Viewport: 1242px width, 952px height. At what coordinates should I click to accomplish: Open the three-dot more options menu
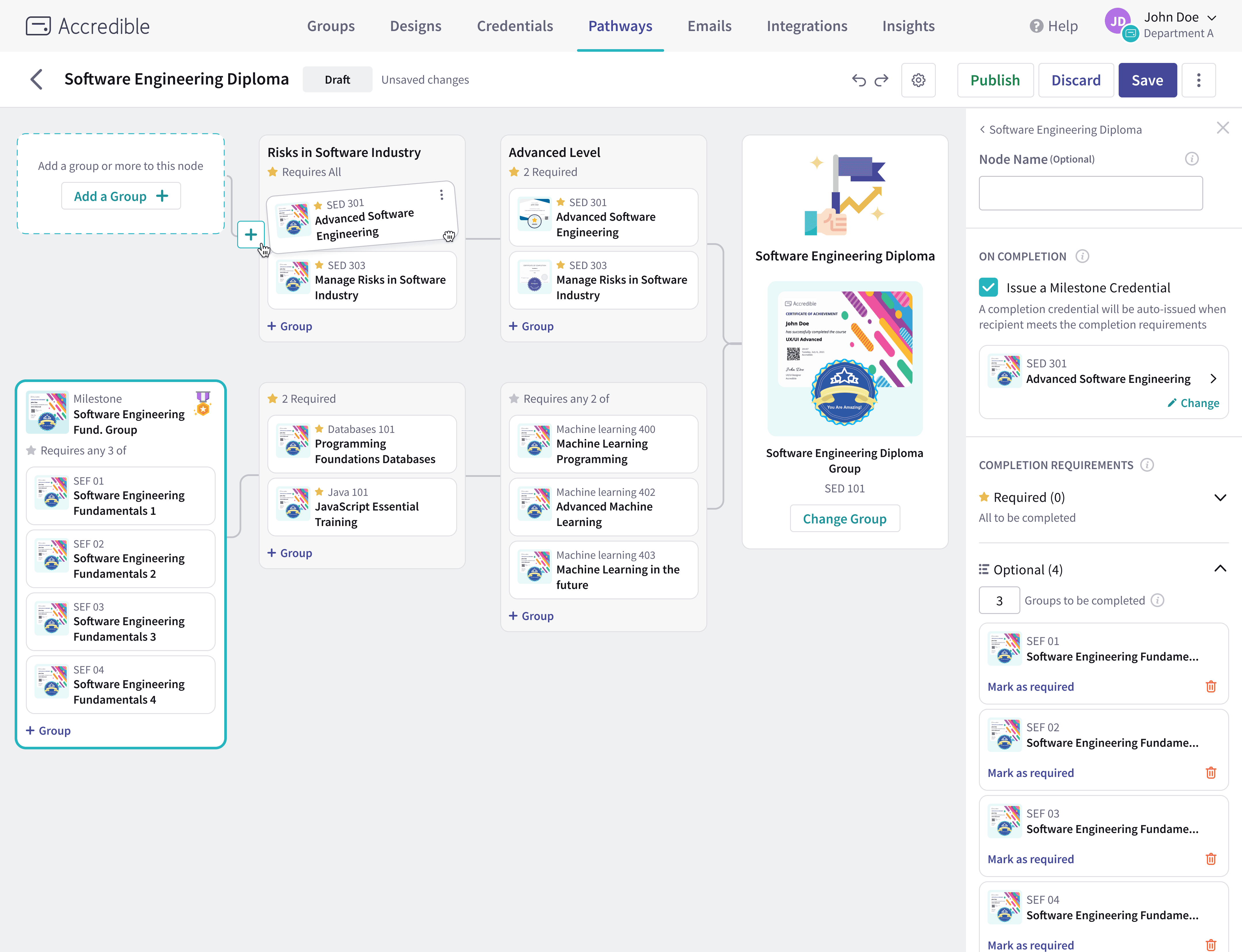[x=1198, y=80]
